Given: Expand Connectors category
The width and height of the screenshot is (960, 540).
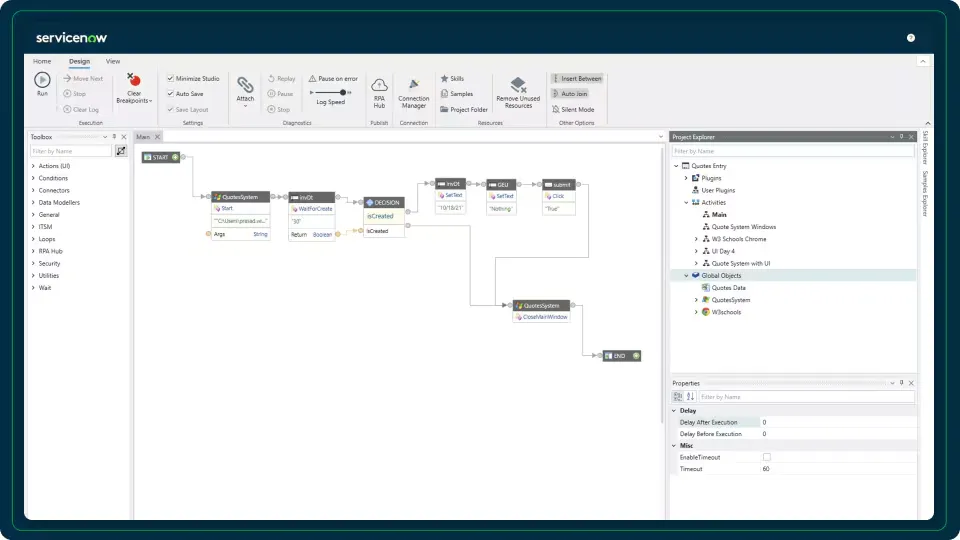Looking at the screenshot, I should coord(33,190).
